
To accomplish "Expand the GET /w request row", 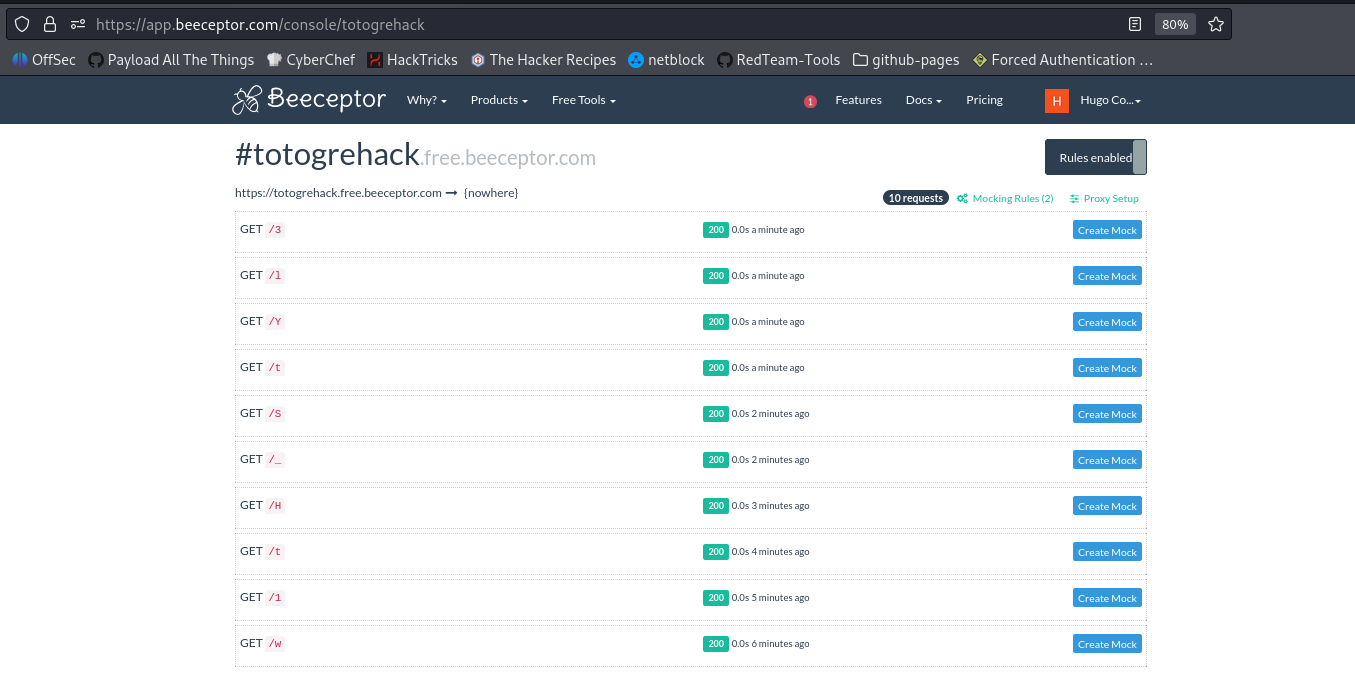I will [691, 644].
